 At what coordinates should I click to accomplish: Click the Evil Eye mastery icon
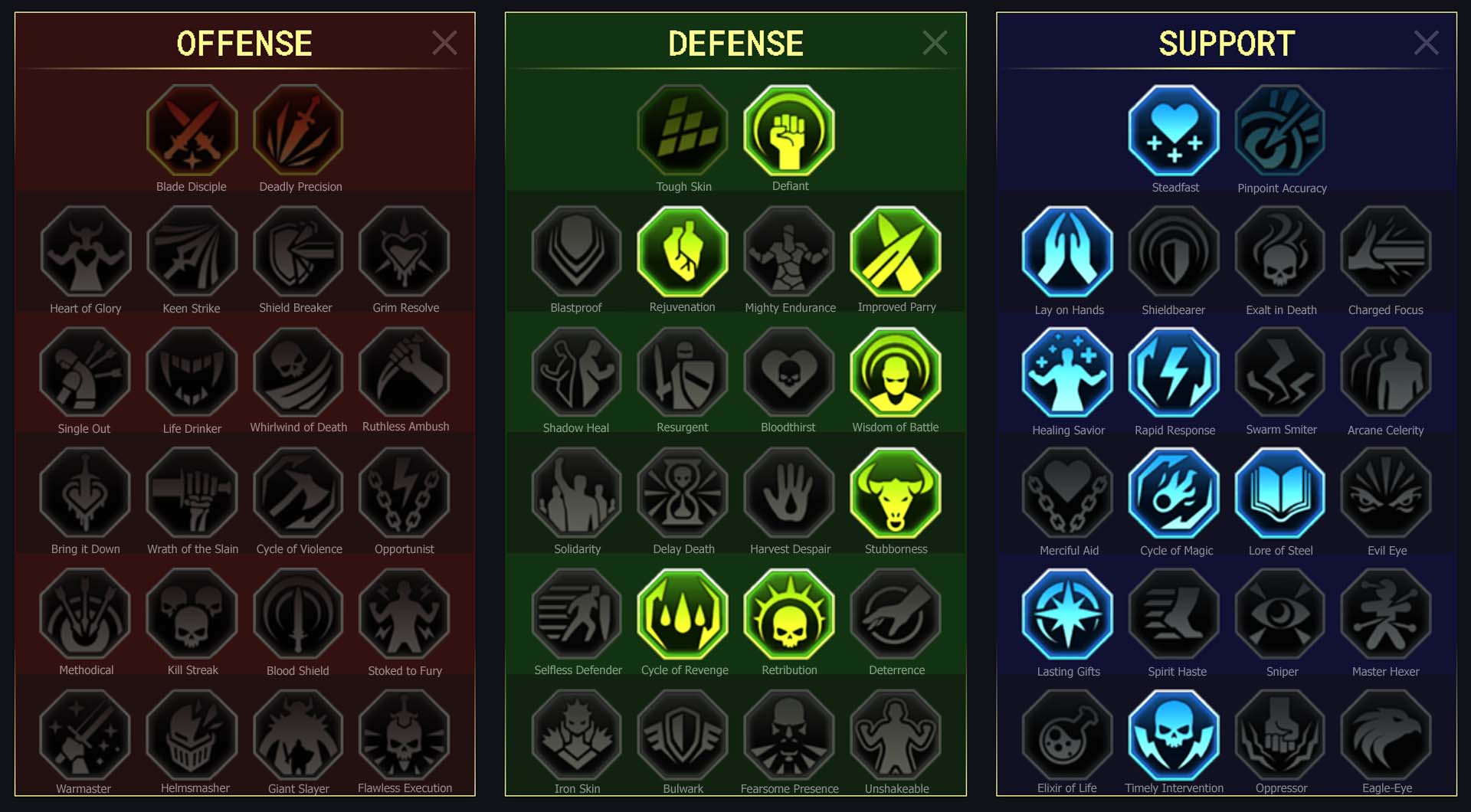pos(1386,493)
